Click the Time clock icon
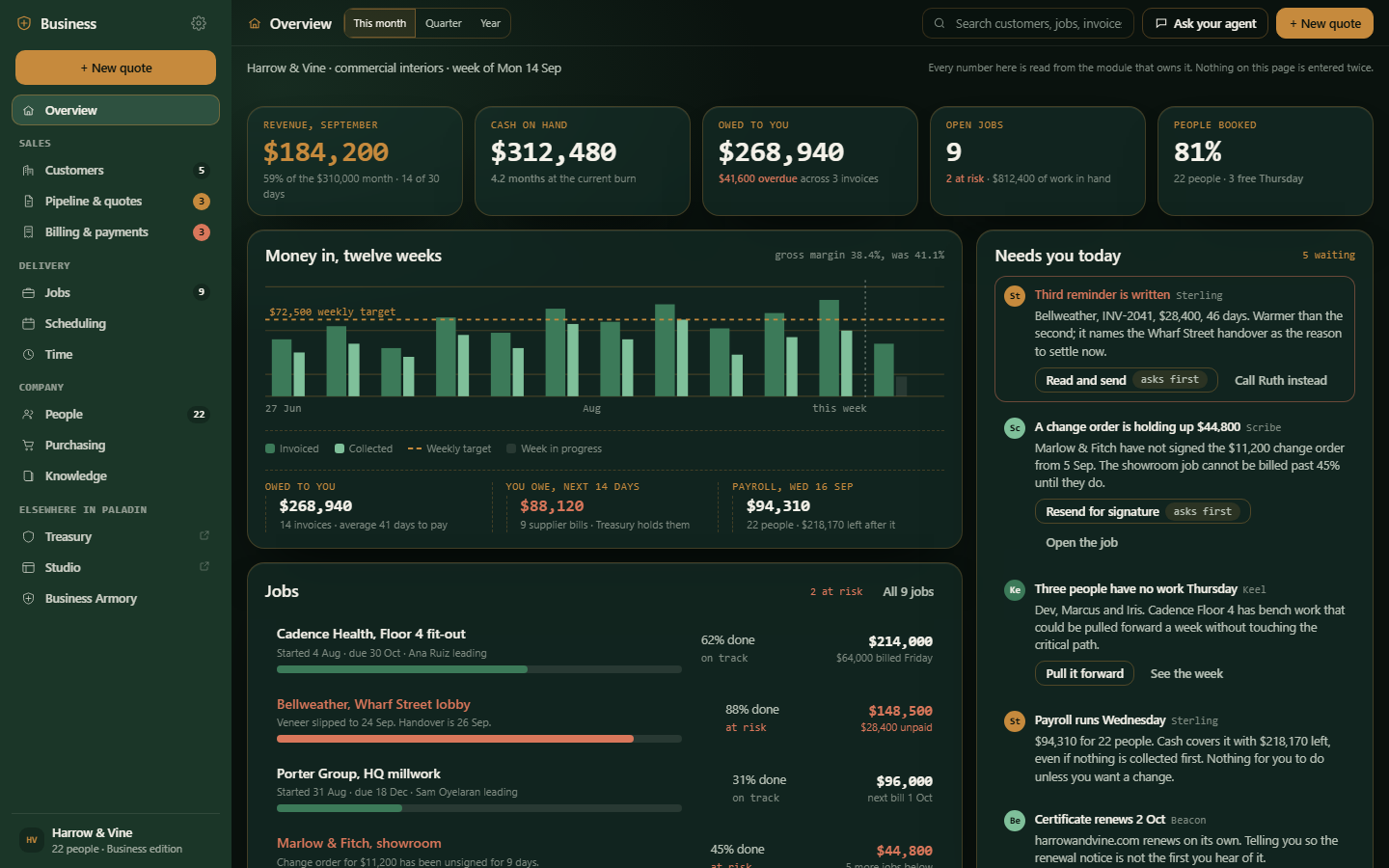Viewport: 1389px width, 868px height. click(x=28, y=355)
